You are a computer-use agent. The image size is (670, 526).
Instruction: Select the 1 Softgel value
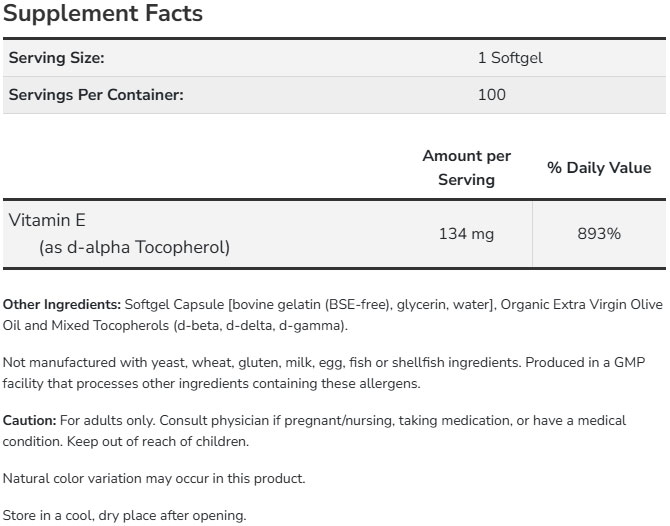point(510,58)
